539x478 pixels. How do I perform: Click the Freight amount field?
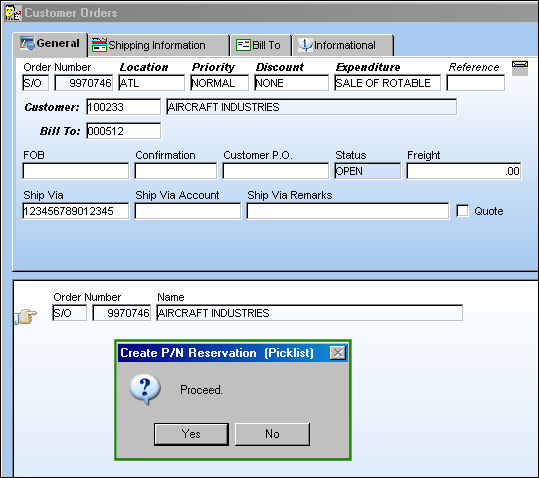point(464,171)
